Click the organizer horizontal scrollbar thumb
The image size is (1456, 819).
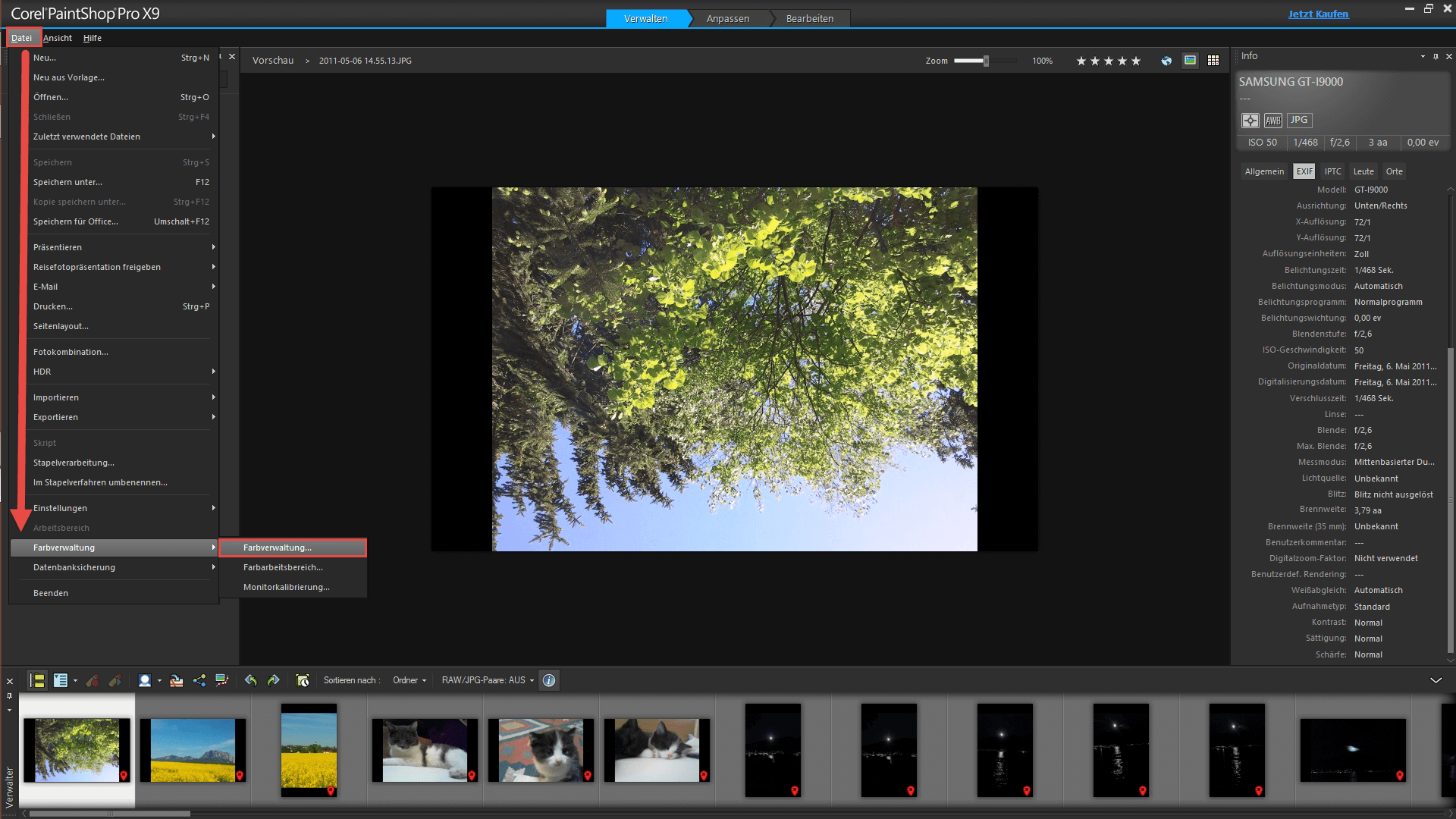pos(110,814)
